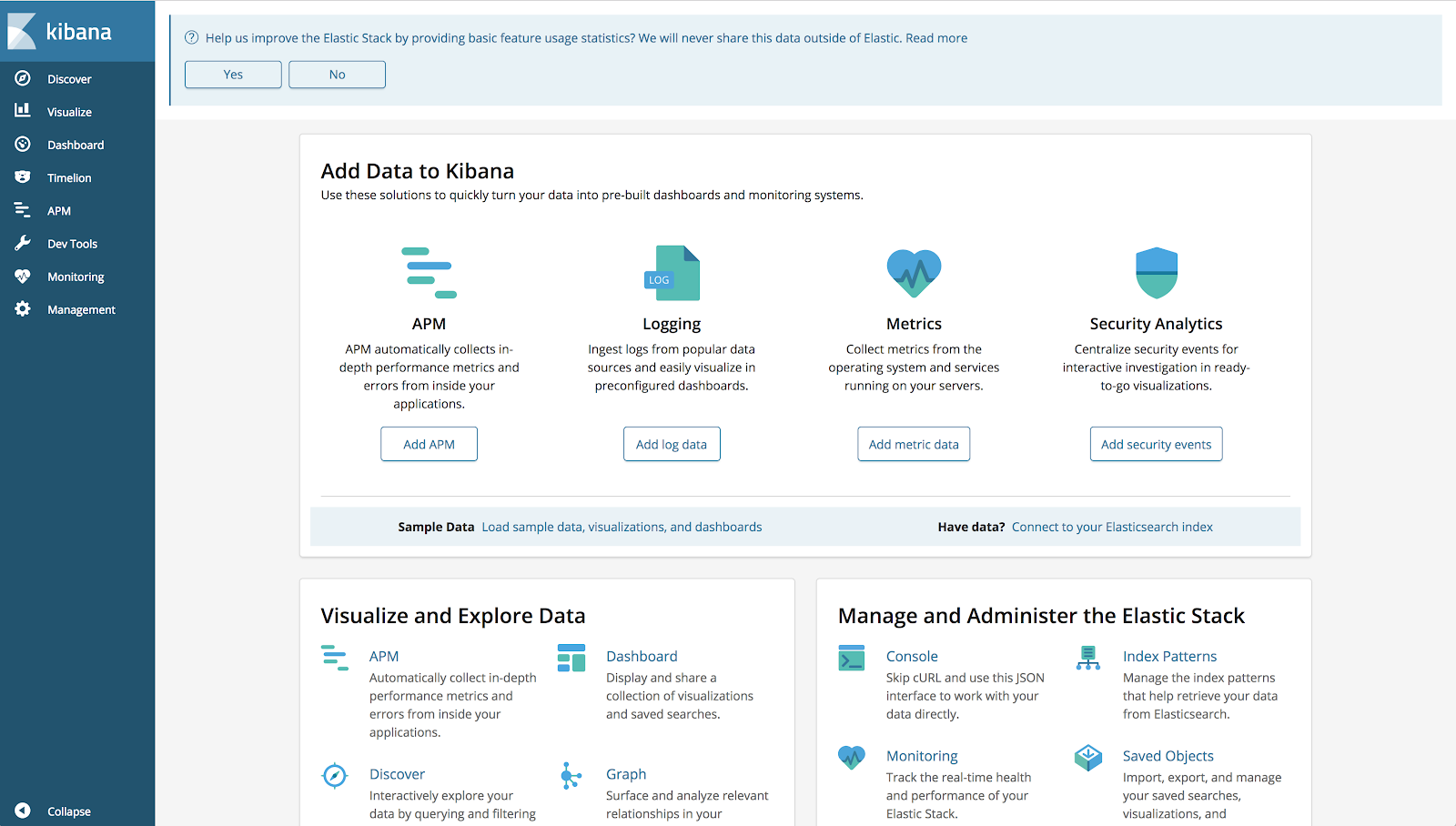Open Dev Tools from the sidebar menu
Screen dimensions: 1456x826
tap(72, 244)
